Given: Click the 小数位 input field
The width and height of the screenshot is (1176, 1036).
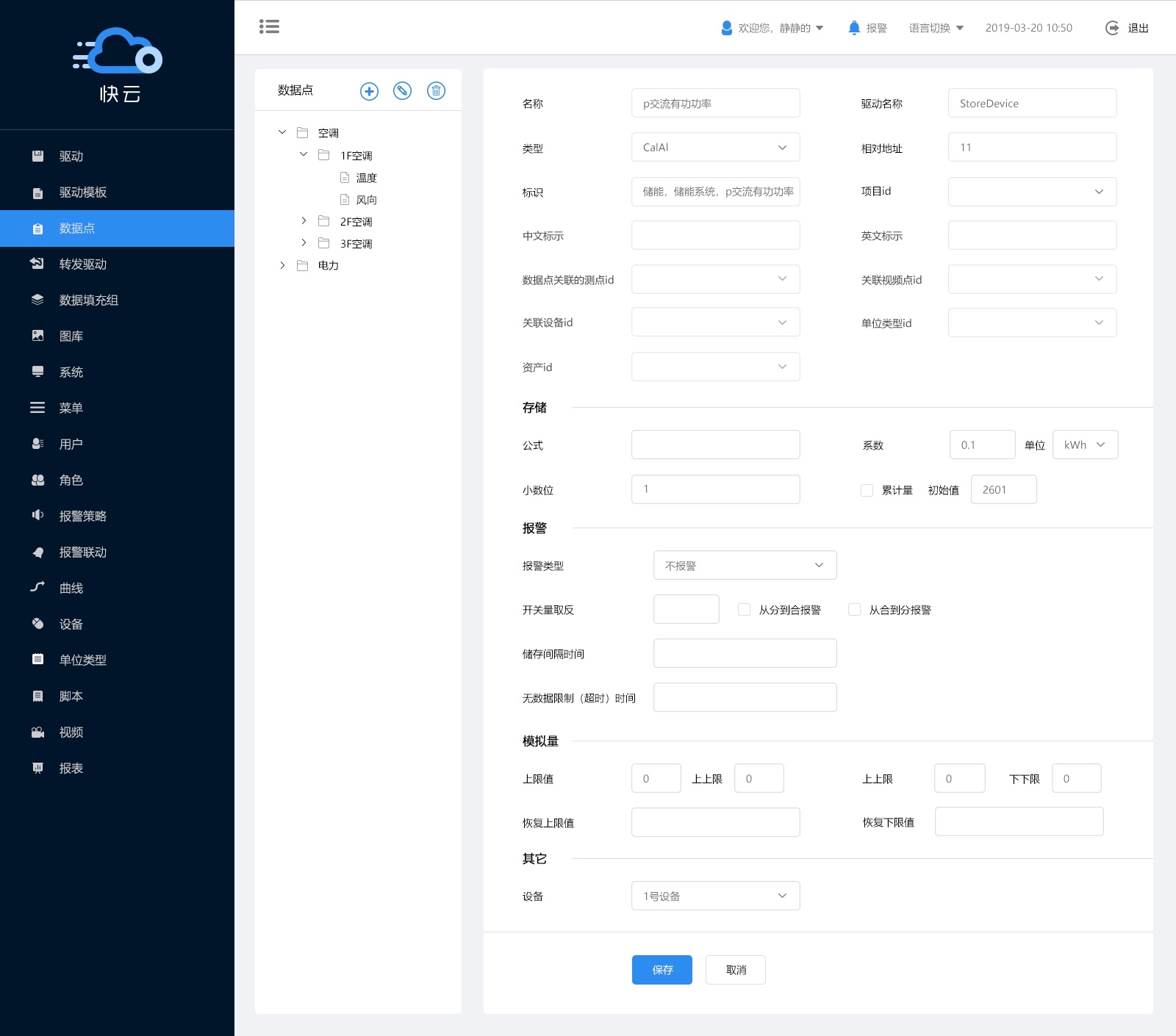Looking at the screenshot, I should [x=715, y=489].
